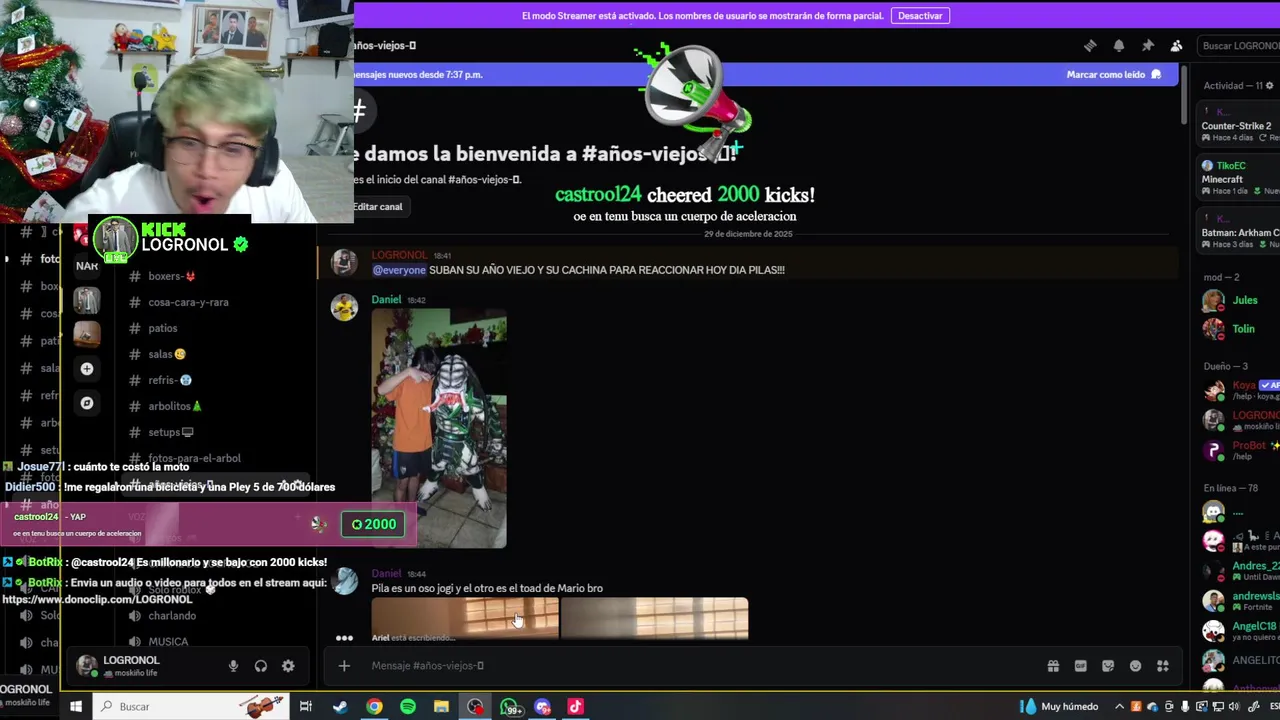Toggle the member list icon
The height and width of the screenshot is (720, 1280).
(x=1176, y=46)
